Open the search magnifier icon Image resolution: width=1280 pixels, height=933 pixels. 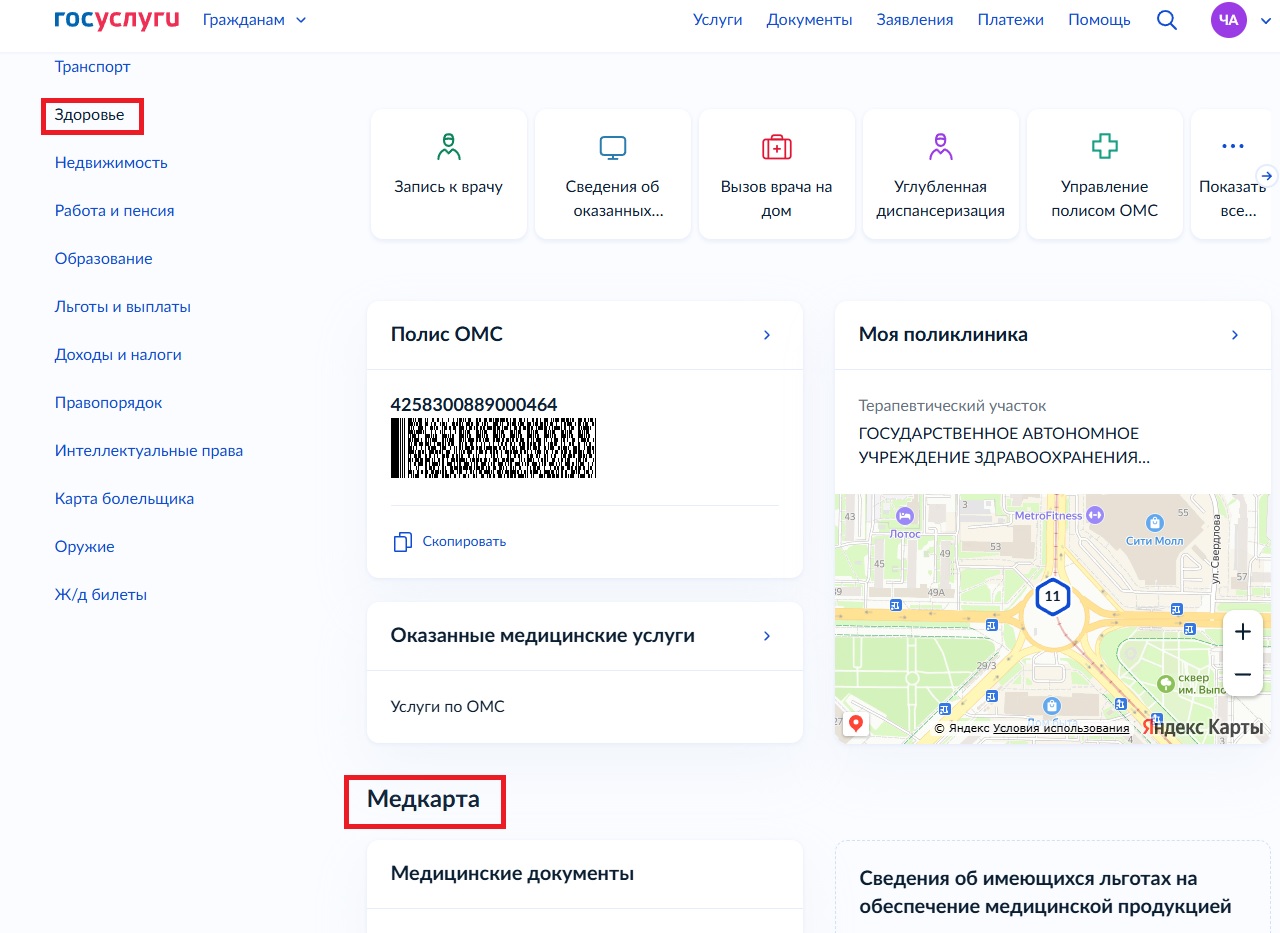(1166, 19)
